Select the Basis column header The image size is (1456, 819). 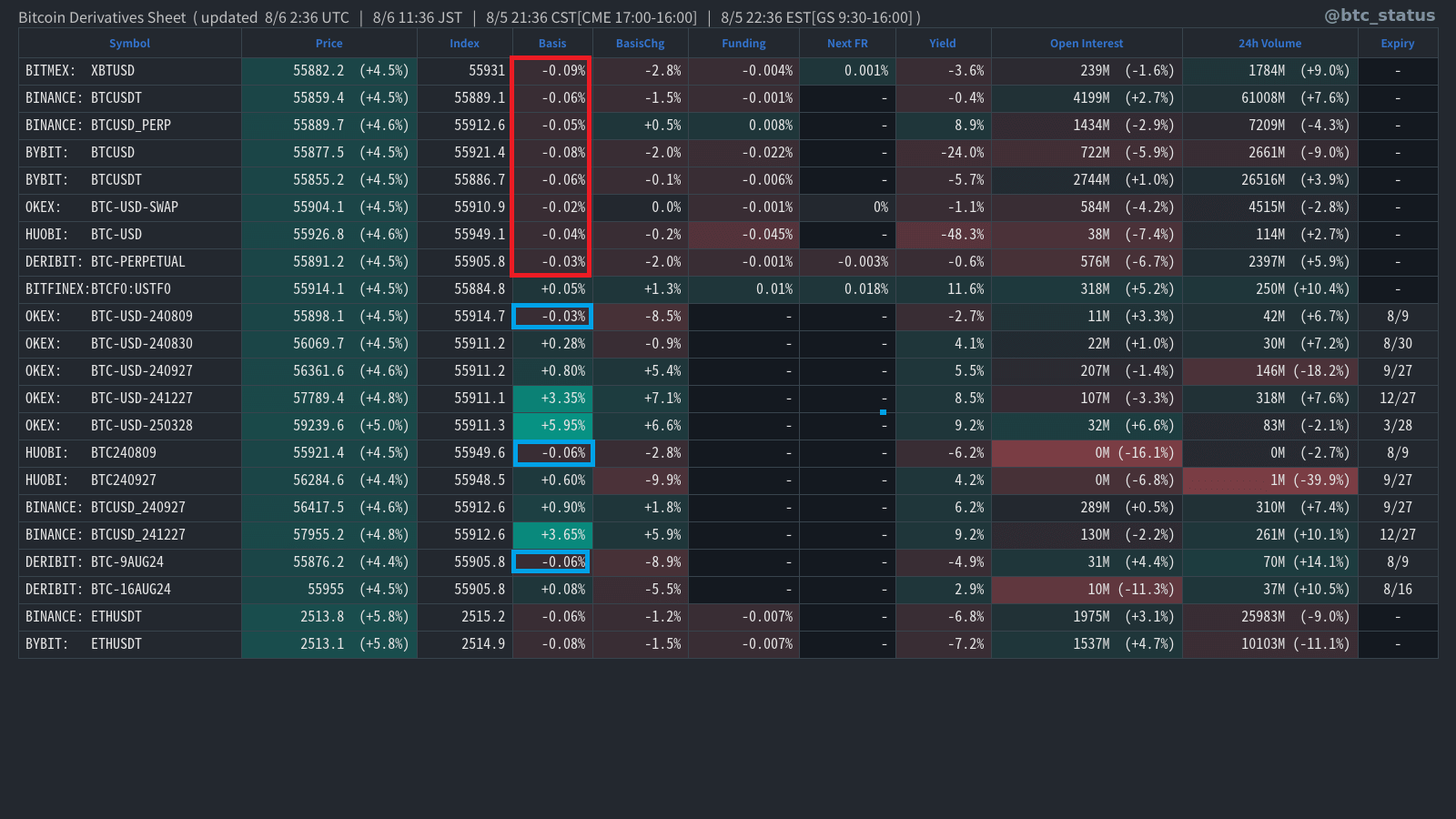(x=551, y=44)
